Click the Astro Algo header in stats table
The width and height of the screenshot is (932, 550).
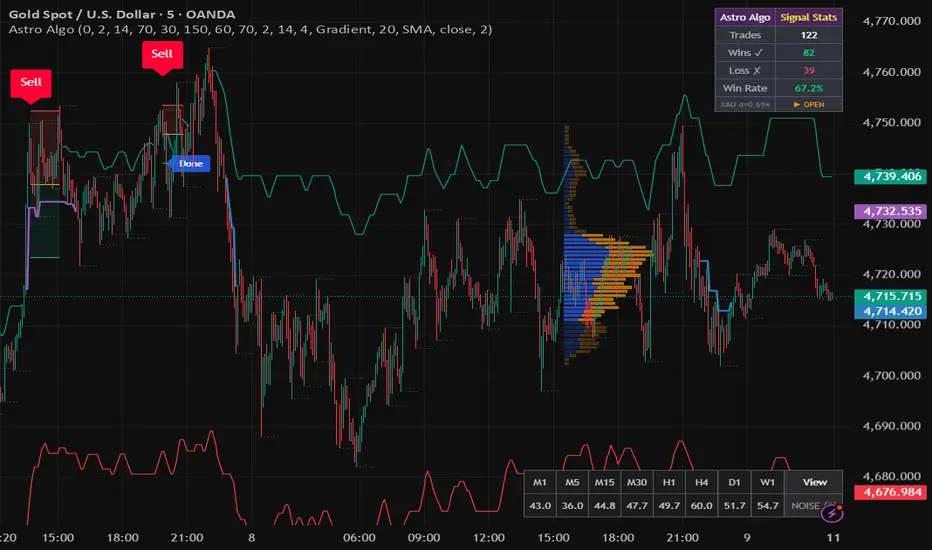[745, 17]
